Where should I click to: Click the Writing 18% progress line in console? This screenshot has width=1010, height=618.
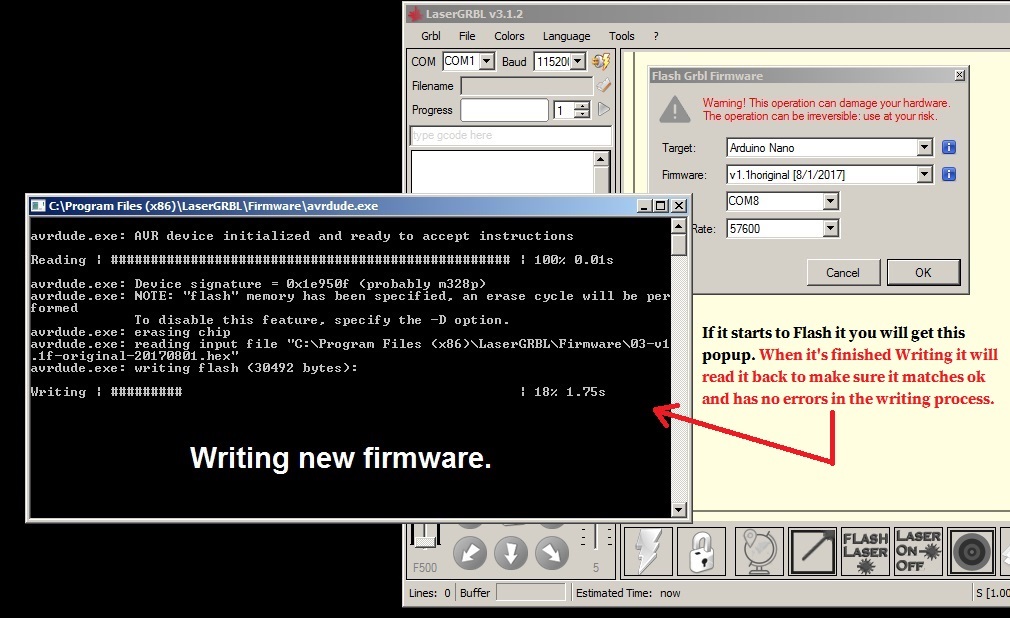pyautogui.click(x=318, y=392)
